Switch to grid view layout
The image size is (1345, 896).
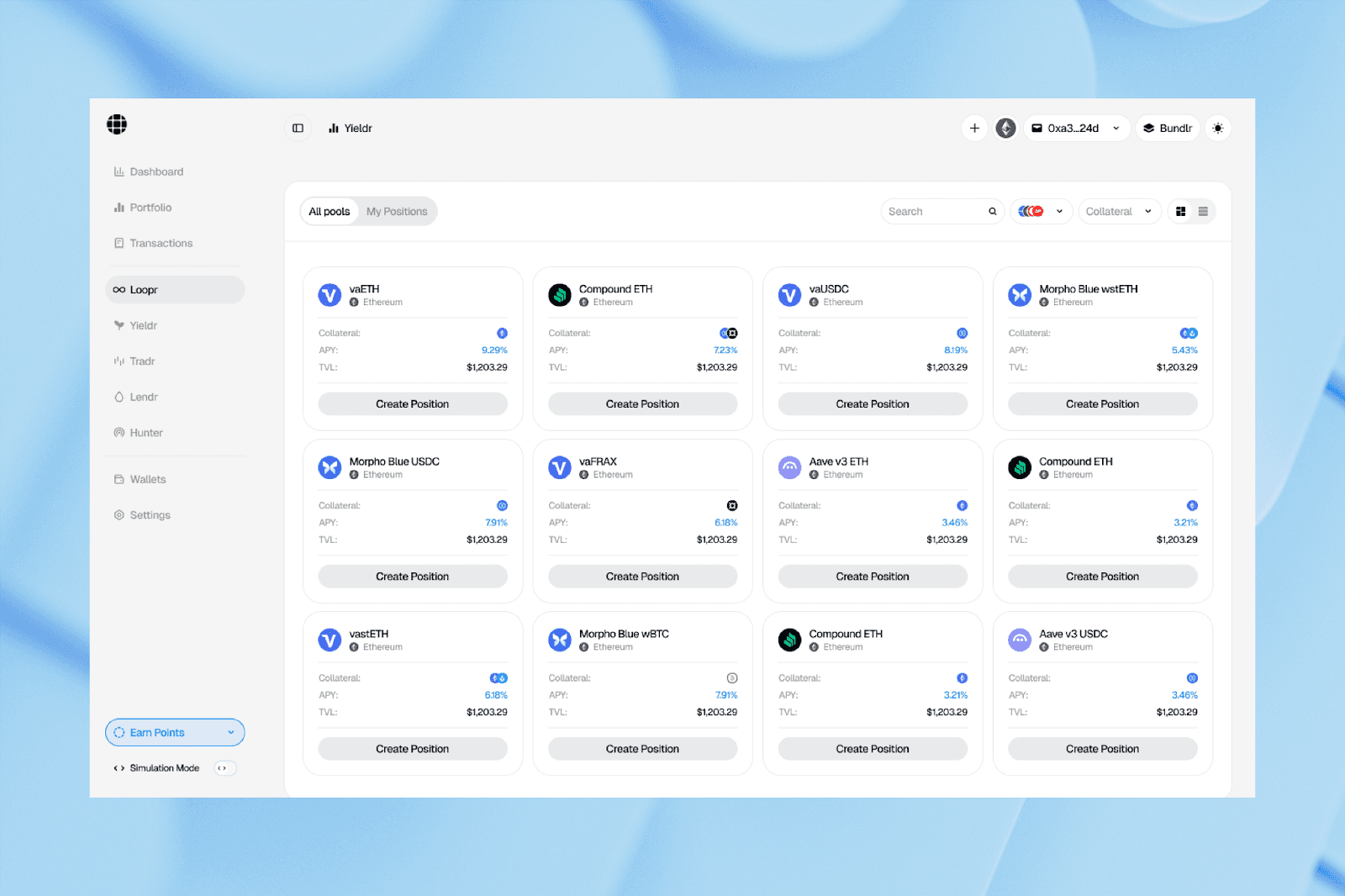(x=1181, y=212)
